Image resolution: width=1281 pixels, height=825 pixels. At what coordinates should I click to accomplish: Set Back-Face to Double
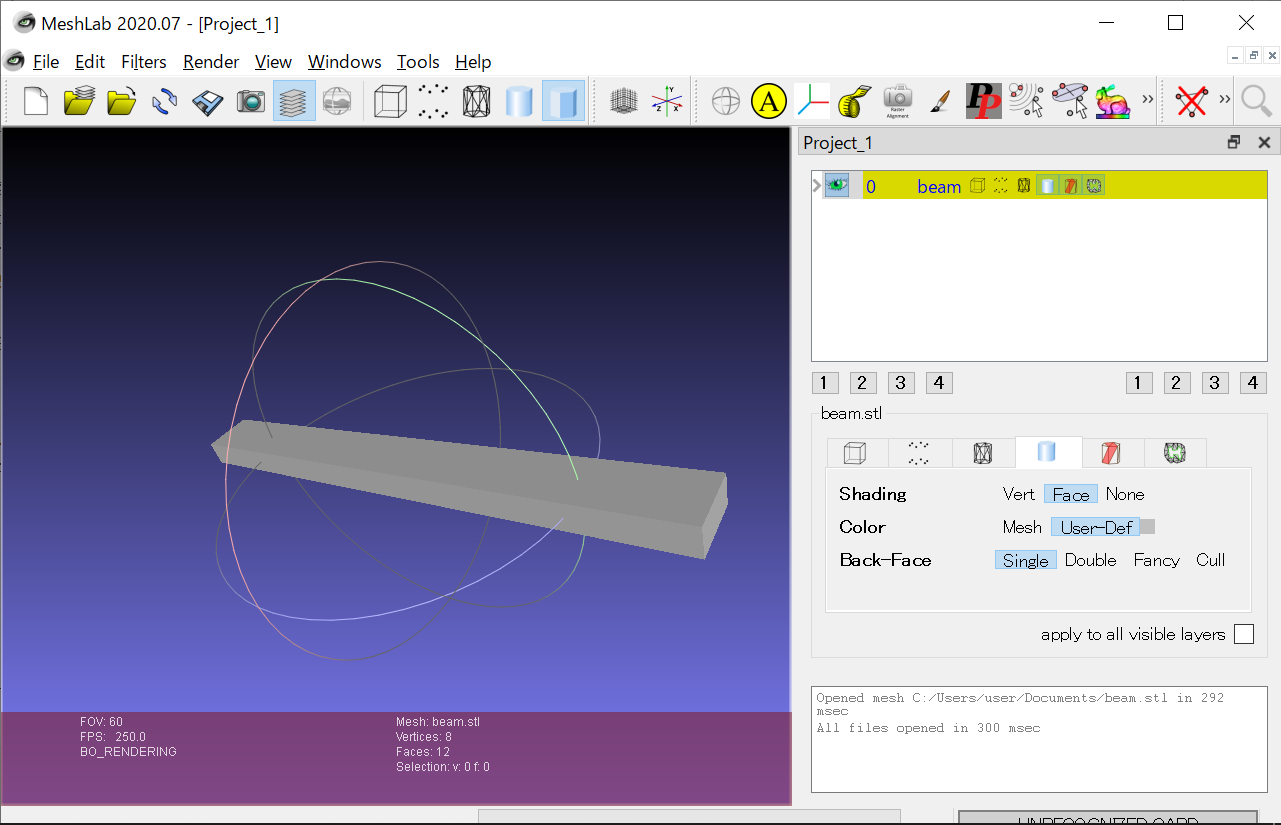[1090, 560]
